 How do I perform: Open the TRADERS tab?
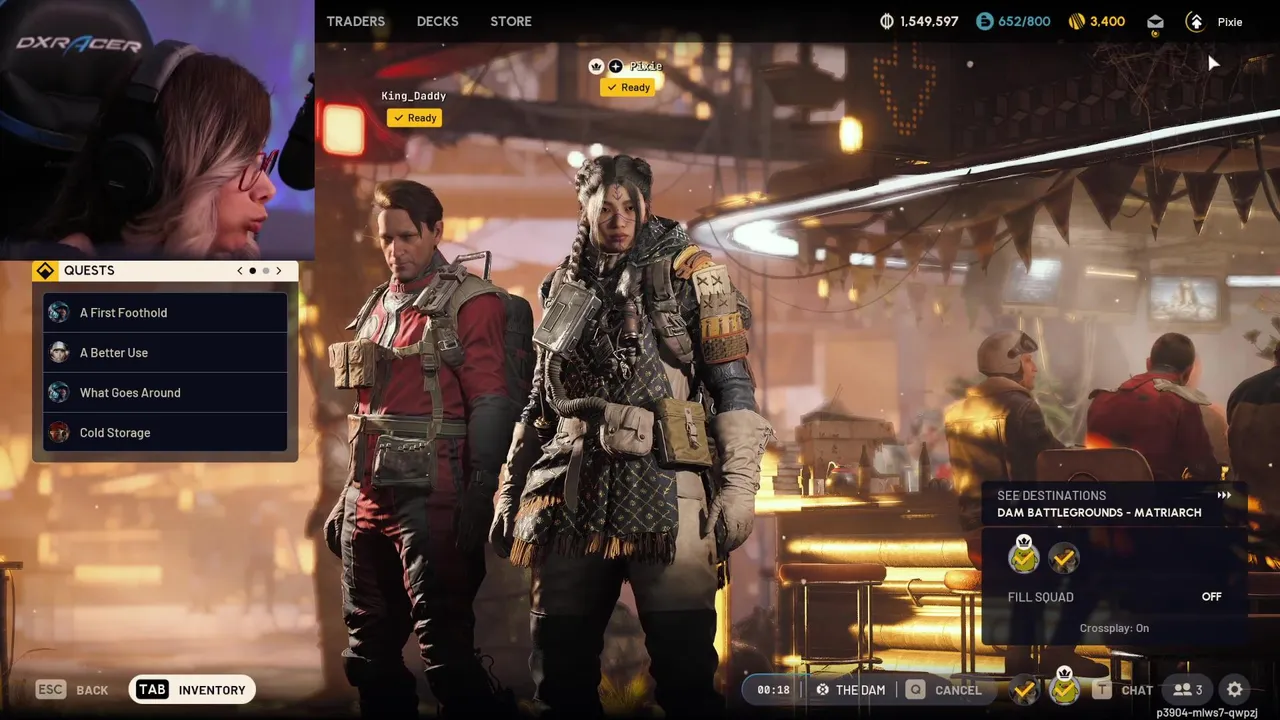click(x=356, y=21)
